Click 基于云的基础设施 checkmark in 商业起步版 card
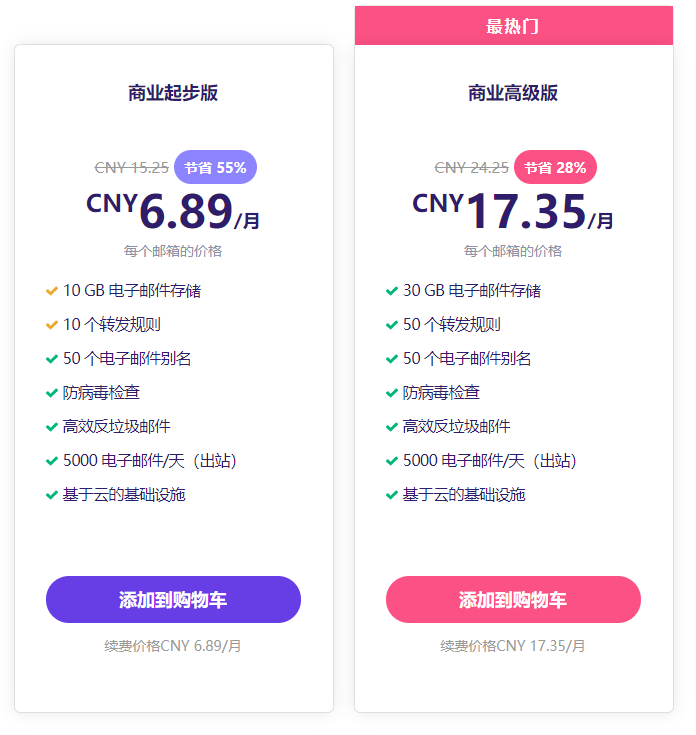Viewport: 696px width, 735px height. coord(52,495)
